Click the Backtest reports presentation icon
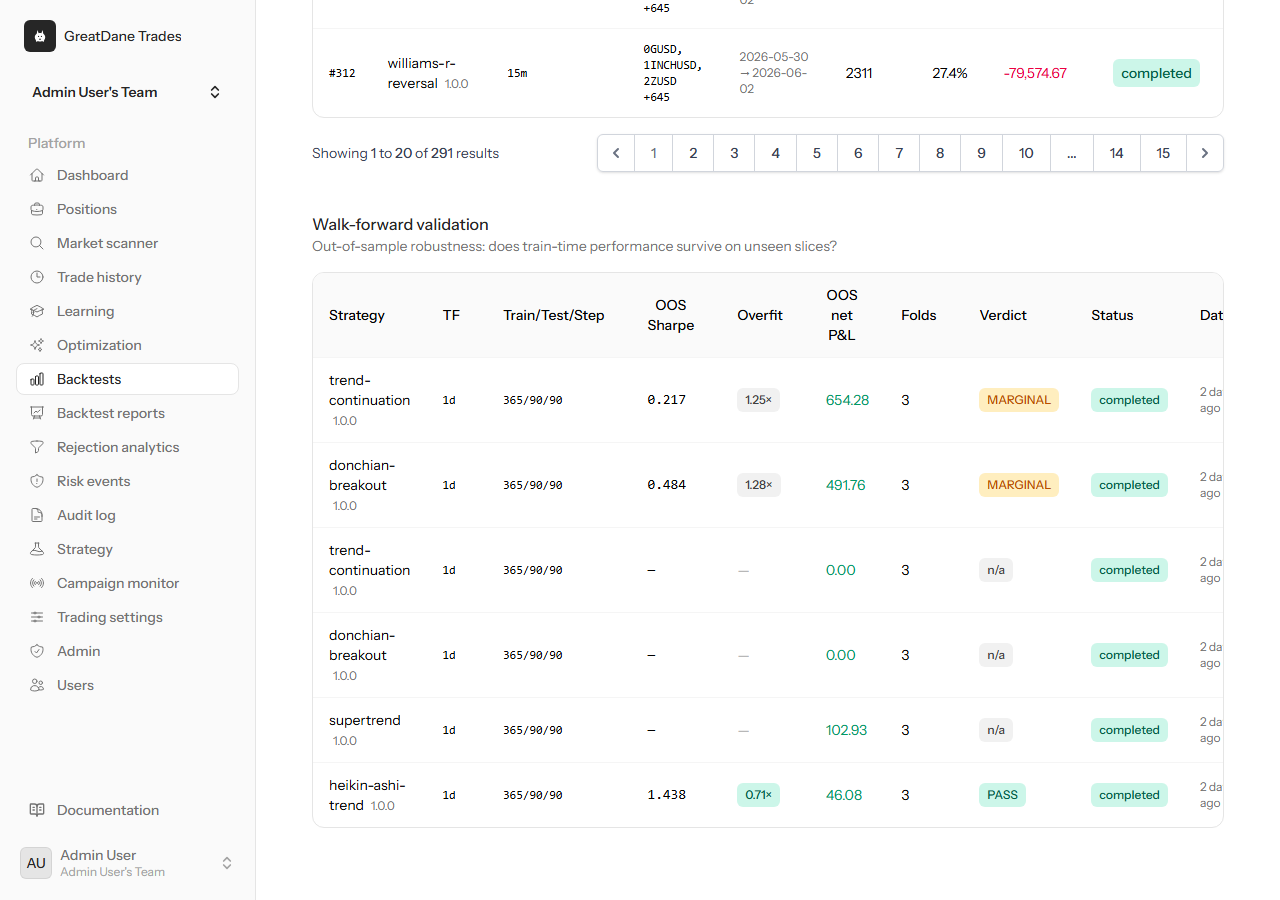The height and width of the screenshot is (900, 1280). (x=37, y=413)
